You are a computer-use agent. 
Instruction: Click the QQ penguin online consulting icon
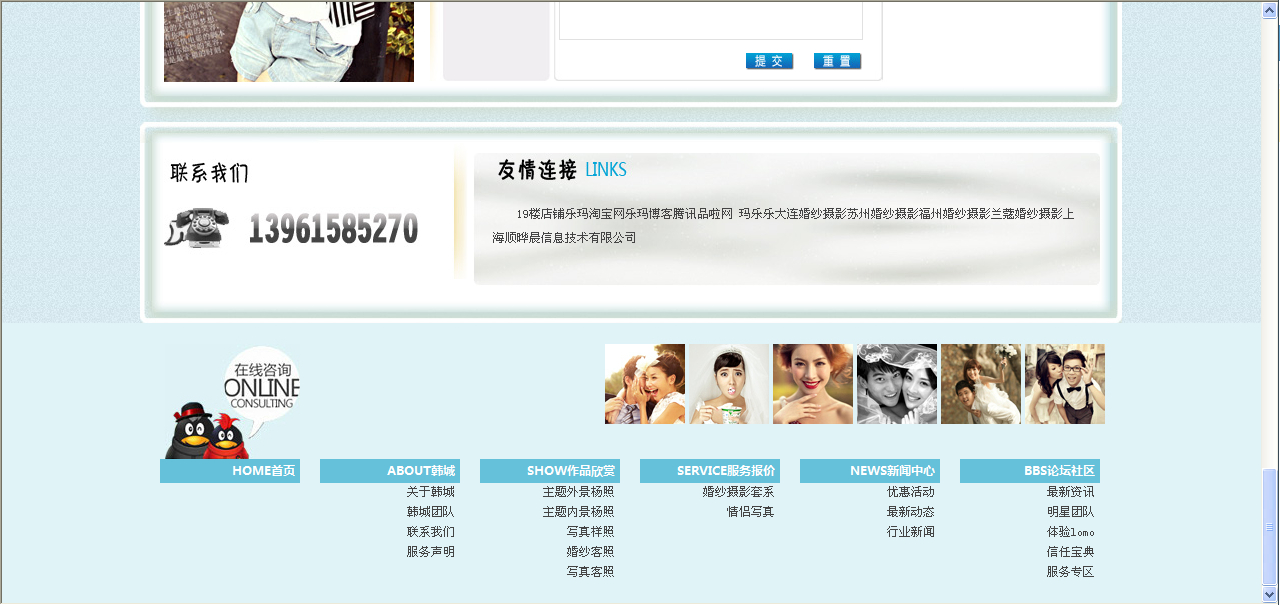click(x=231, y=402)
